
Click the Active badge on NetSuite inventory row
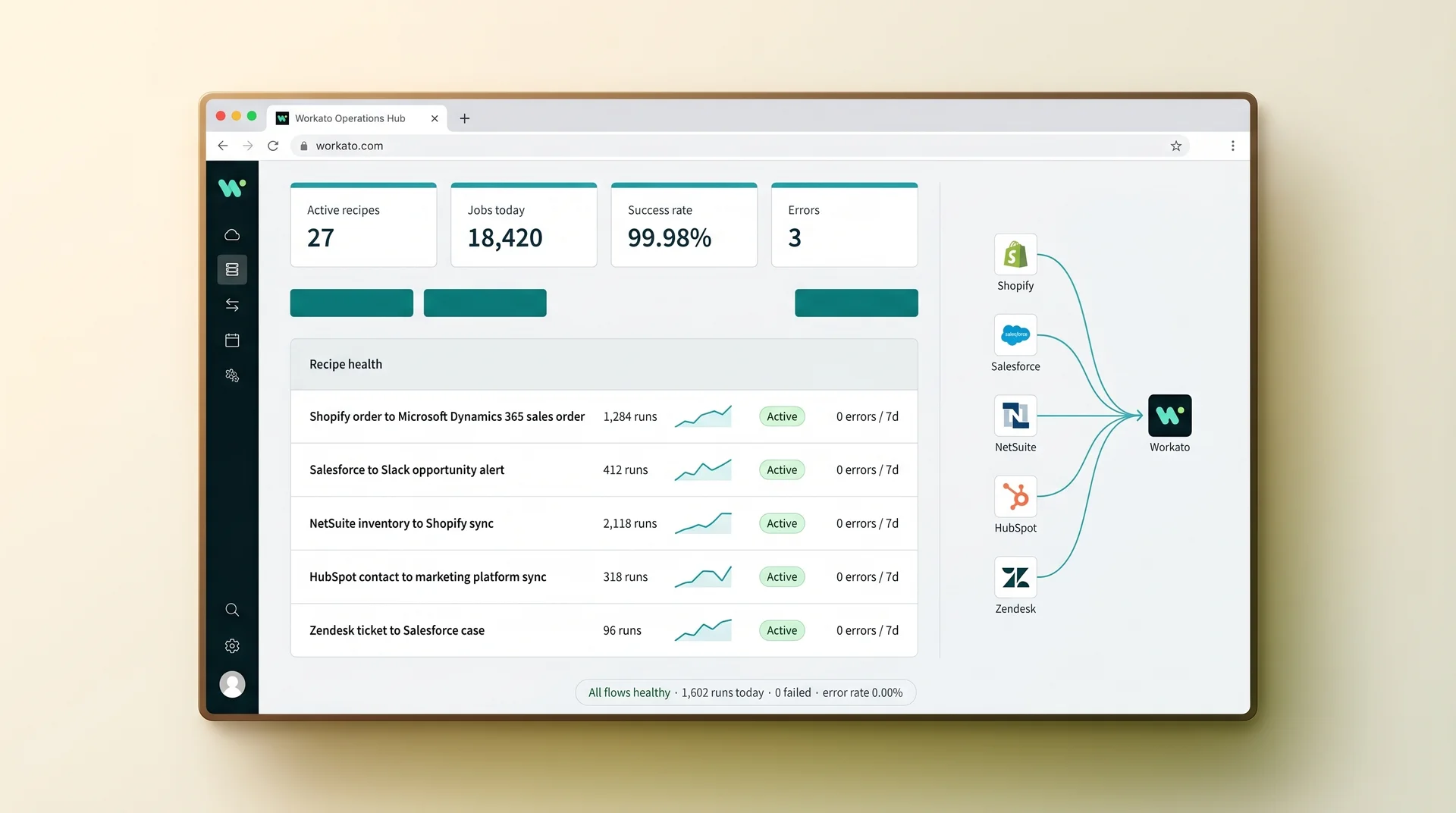click(x=782, y=523)
